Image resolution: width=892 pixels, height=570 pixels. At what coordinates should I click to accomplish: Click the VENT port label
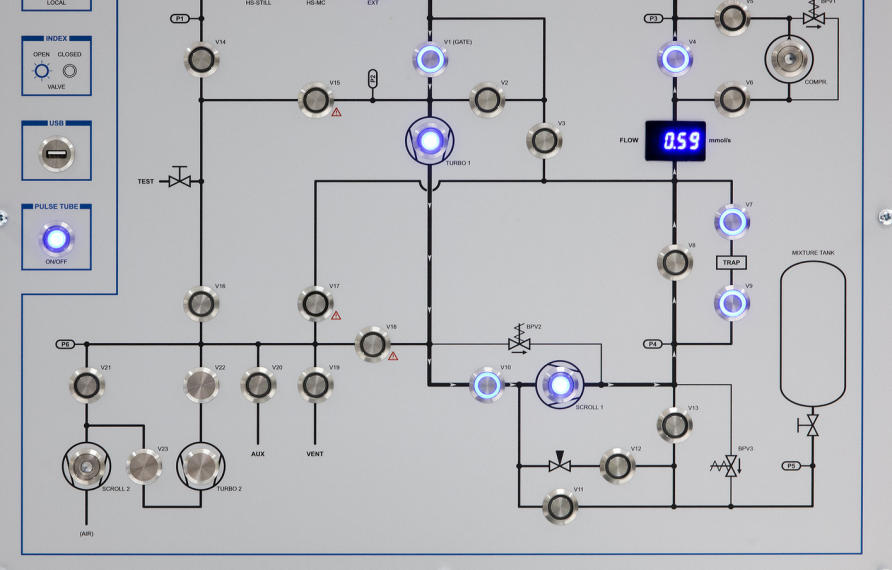coord(315,454)
